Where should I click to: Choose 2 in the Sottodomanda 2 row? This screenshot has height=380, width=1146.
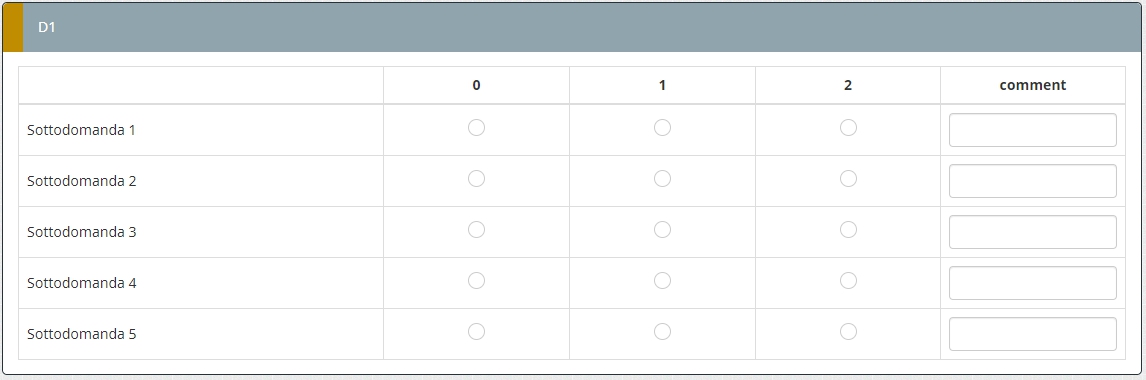click(848, 179)
